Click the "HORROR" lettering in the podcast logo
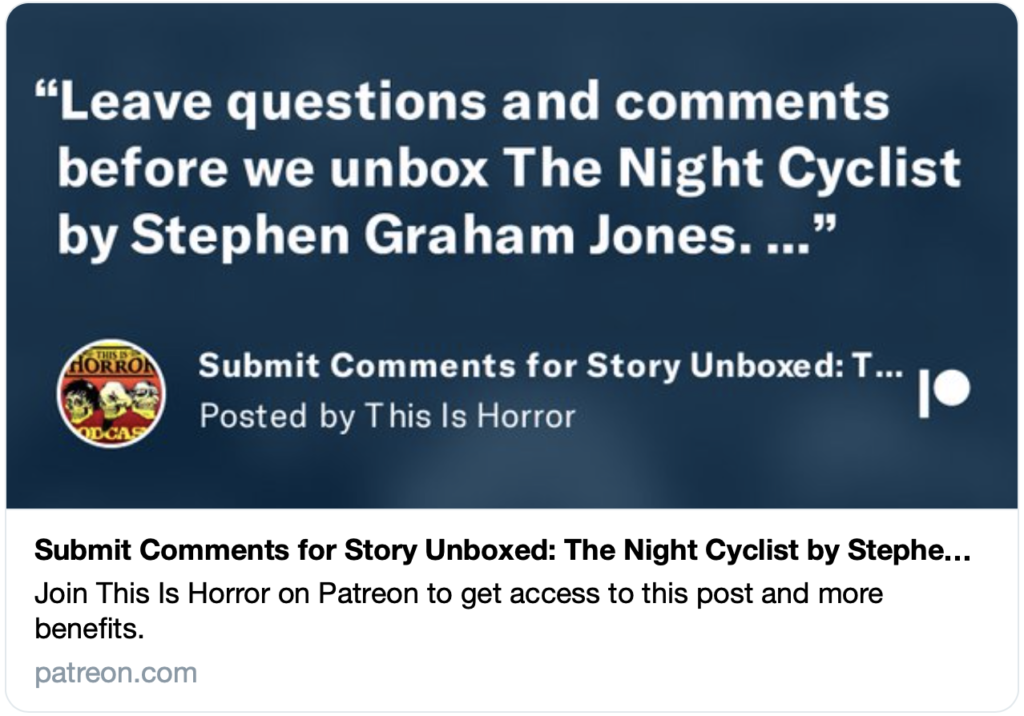 click(x=110, y=364)
